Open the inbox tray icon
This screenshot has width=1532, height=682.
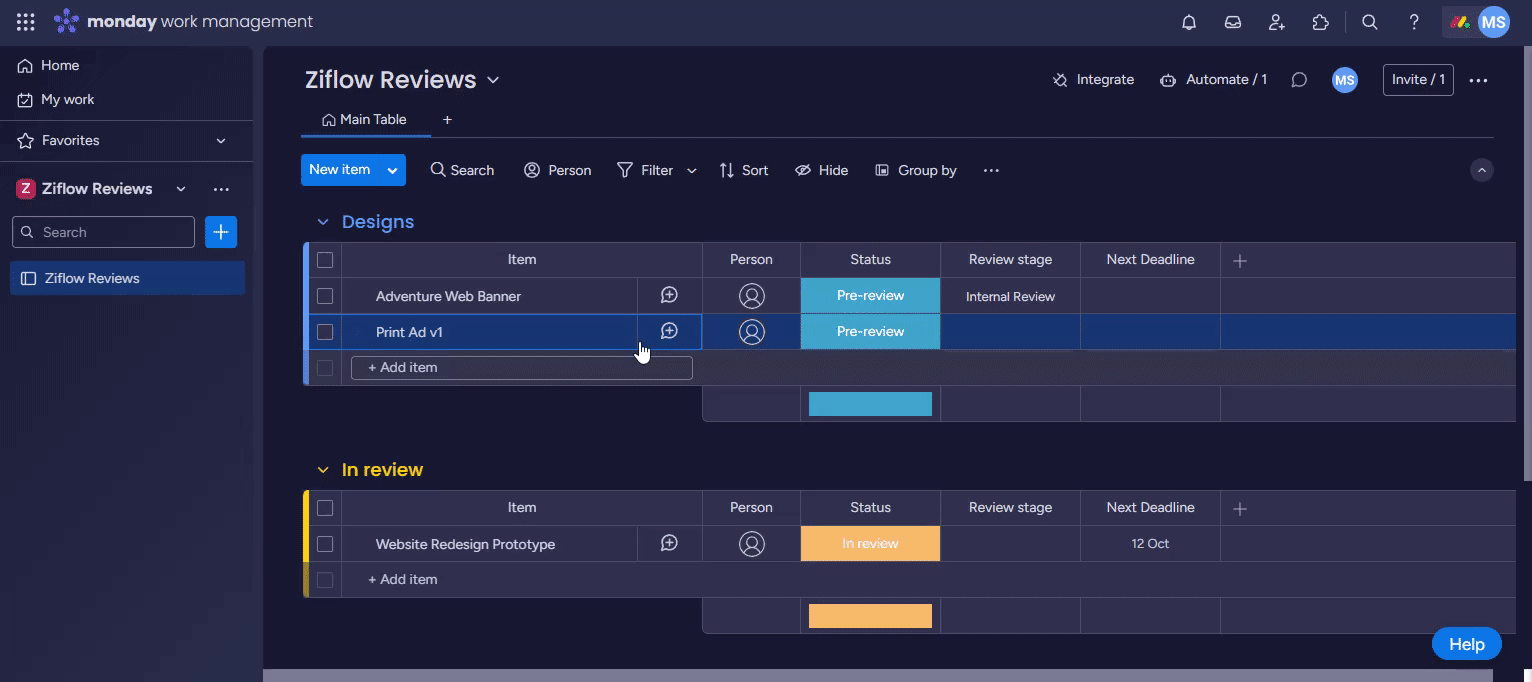click(x=1233, y=22)
